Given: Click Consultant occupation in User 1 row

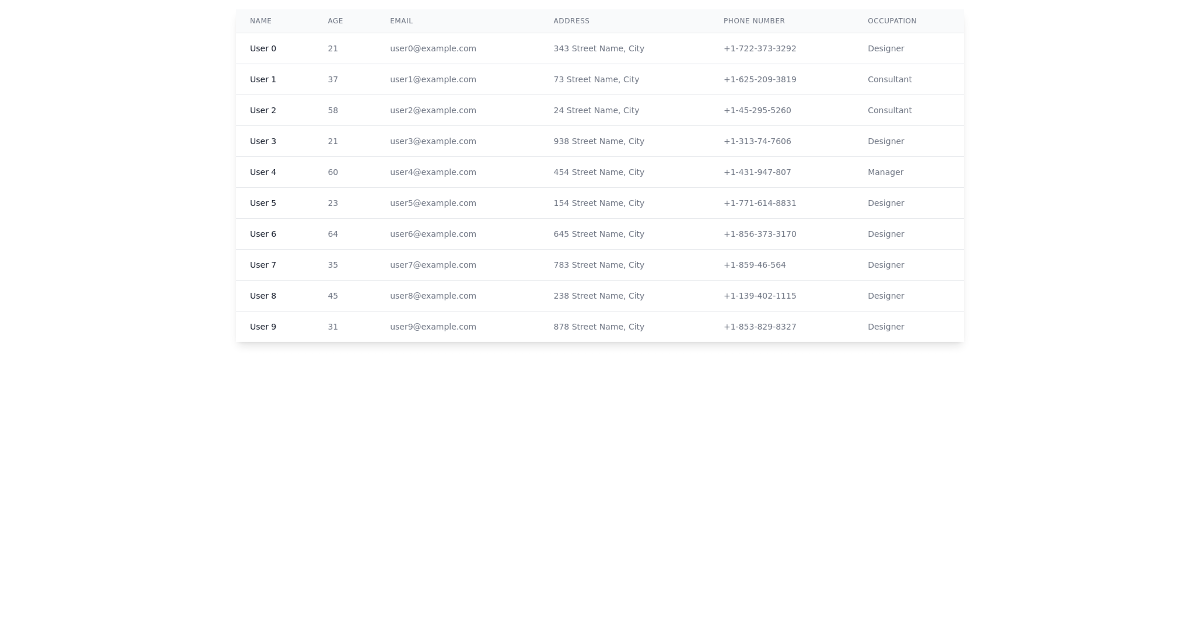Looking at the screenshot, I should pyautogui.click(x=889, y=80).
